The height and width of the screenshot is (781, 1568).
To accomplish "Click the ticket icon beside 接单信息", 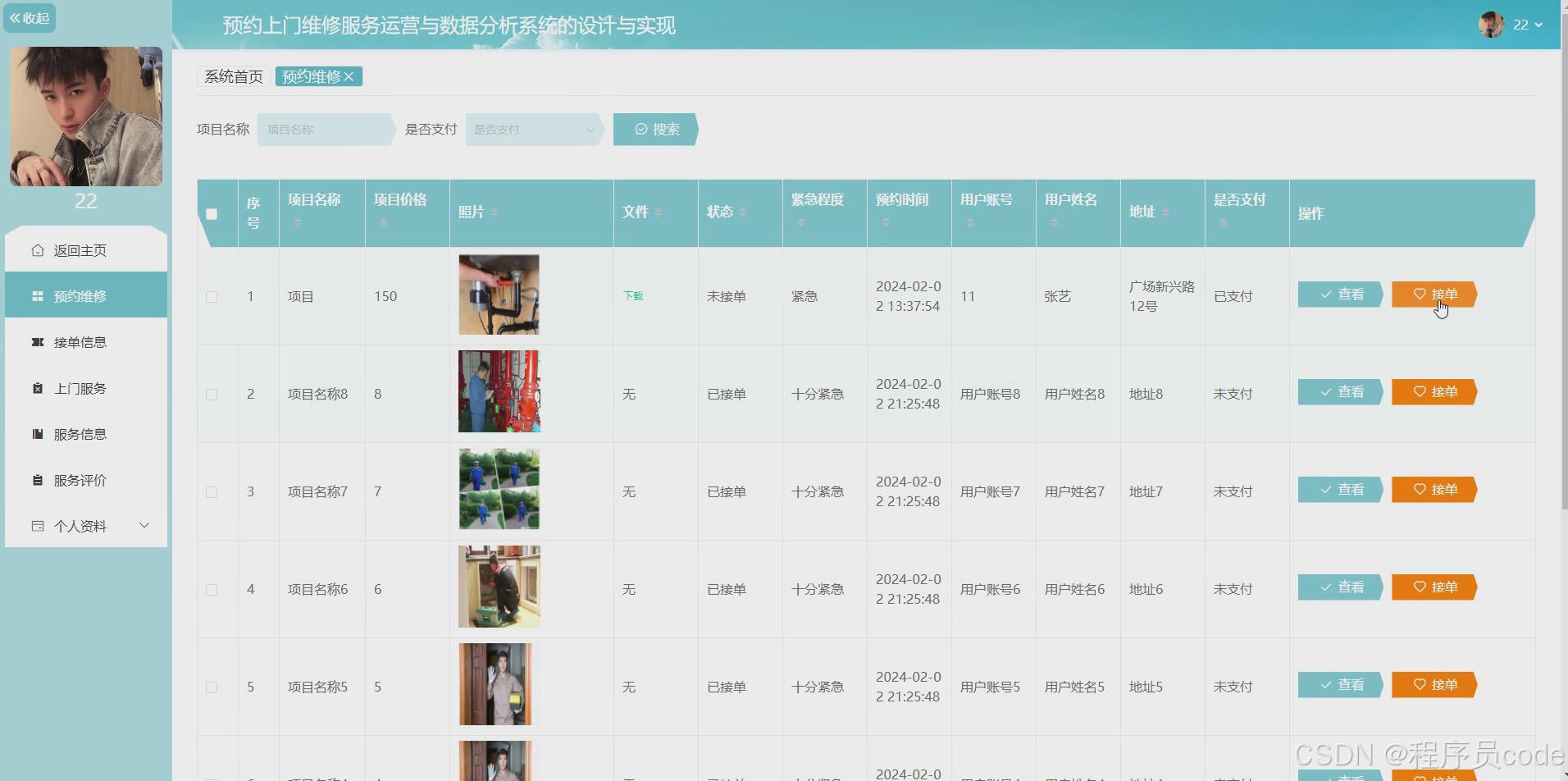I will (x=38, y=342).
